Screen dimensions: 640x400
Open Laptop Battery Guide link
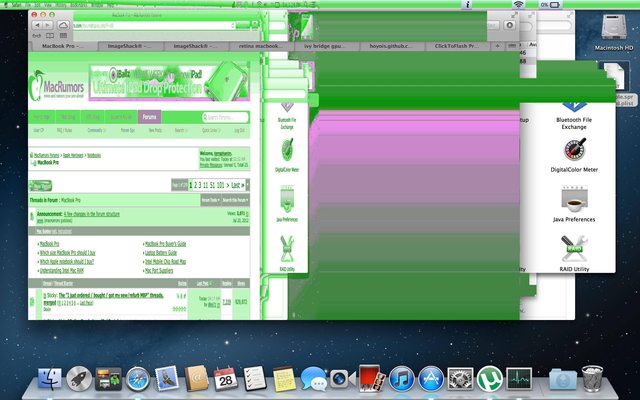(161, 253)
